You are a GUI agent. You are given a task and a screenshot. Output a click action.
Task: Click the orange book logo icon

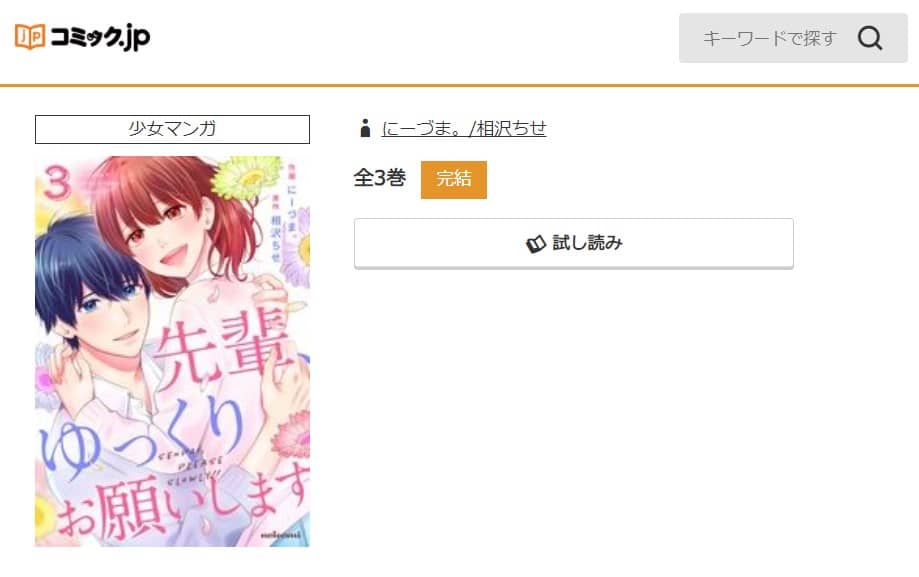point(30,36)
